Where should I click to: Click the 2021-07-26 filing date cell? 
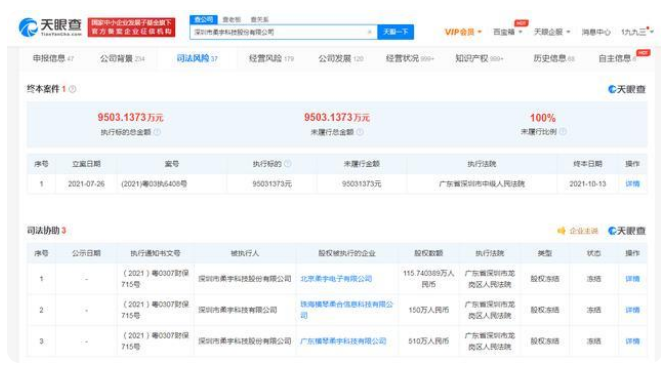click(x=86, y=184)
